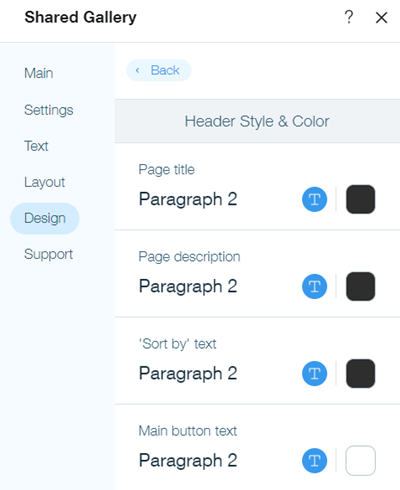
Task: Click Paragraph 2 under Page title
Action: tap(188, 199)
